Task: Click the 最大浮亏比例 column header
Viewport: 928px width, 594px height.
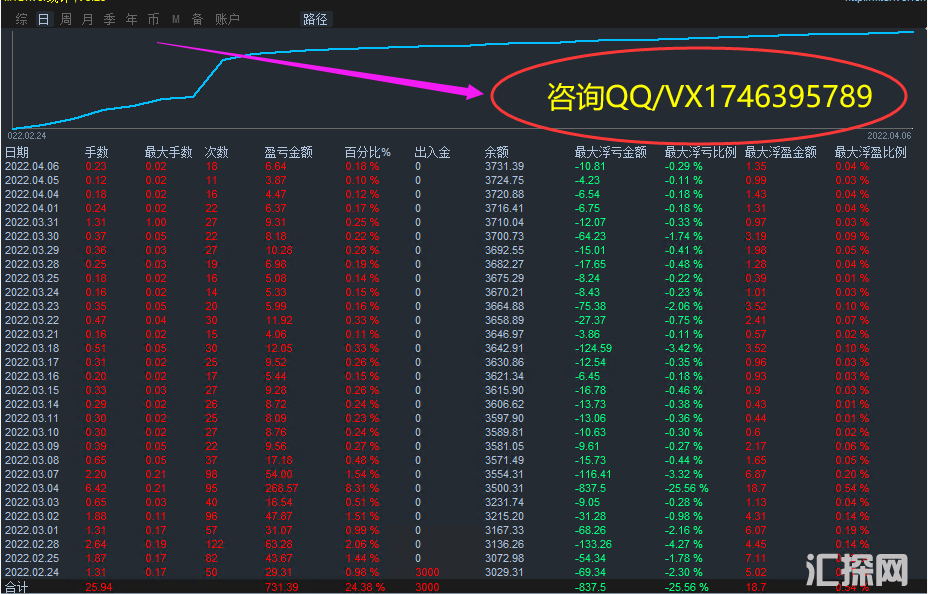Action: [x=700, y=153]
